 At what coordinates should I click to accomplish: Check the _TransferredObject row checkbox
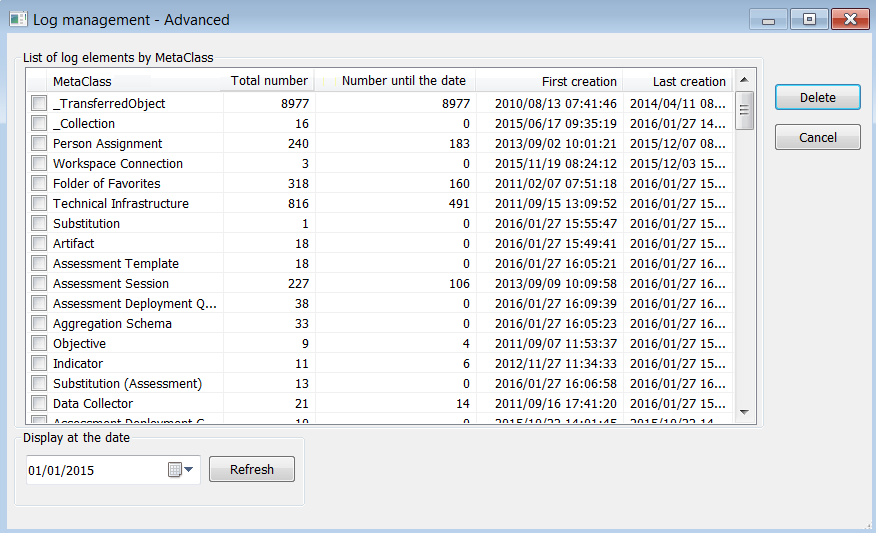coord(39,103)
